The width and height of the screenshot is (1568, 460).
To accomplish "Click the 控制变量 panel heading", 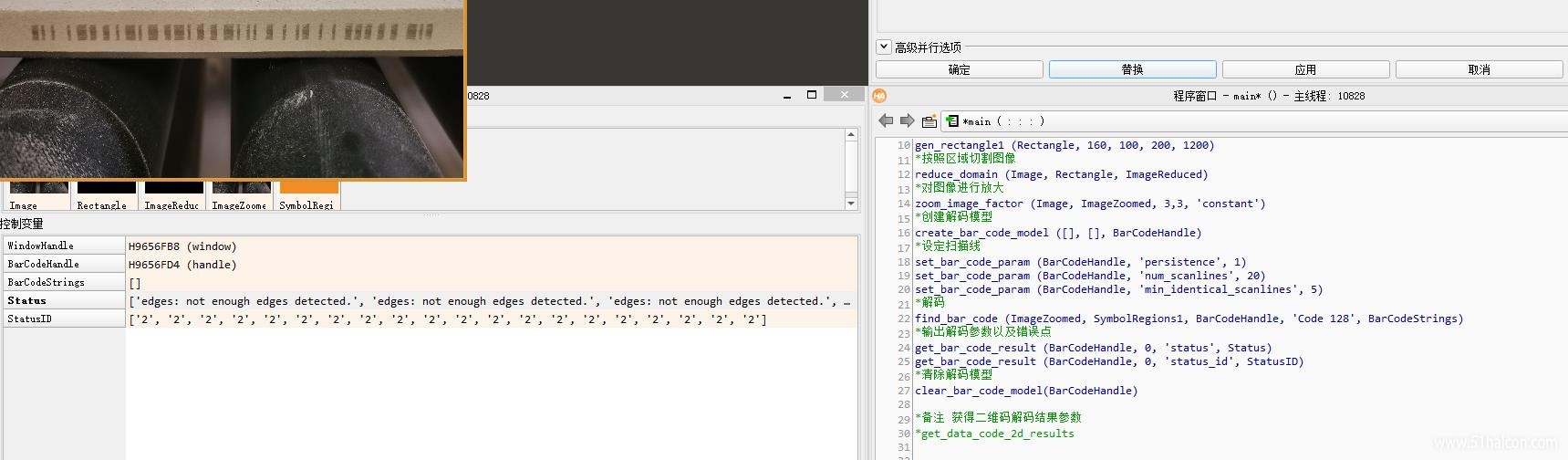I will coord(22,224).
